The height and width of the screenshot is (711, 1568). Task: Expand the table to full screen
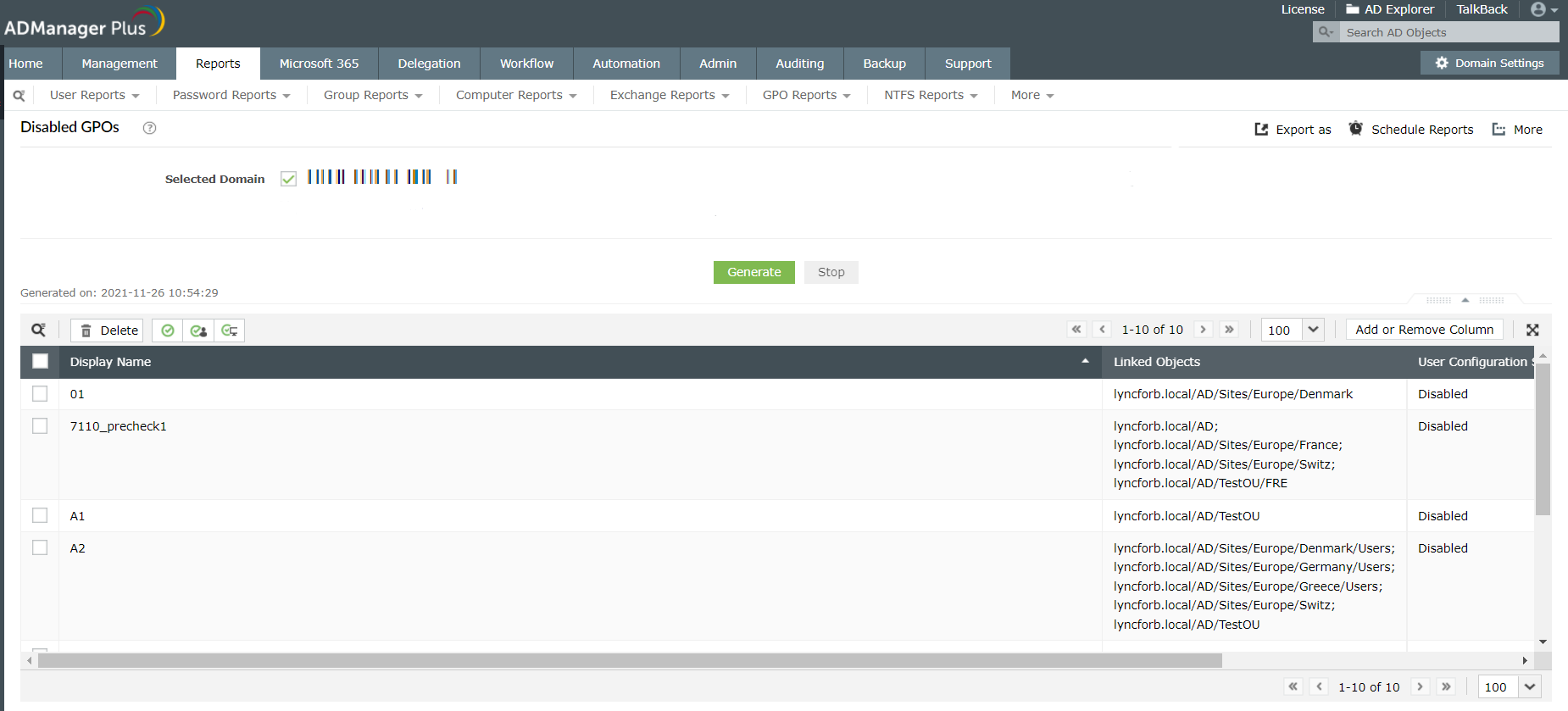[x=1532, y=331]
